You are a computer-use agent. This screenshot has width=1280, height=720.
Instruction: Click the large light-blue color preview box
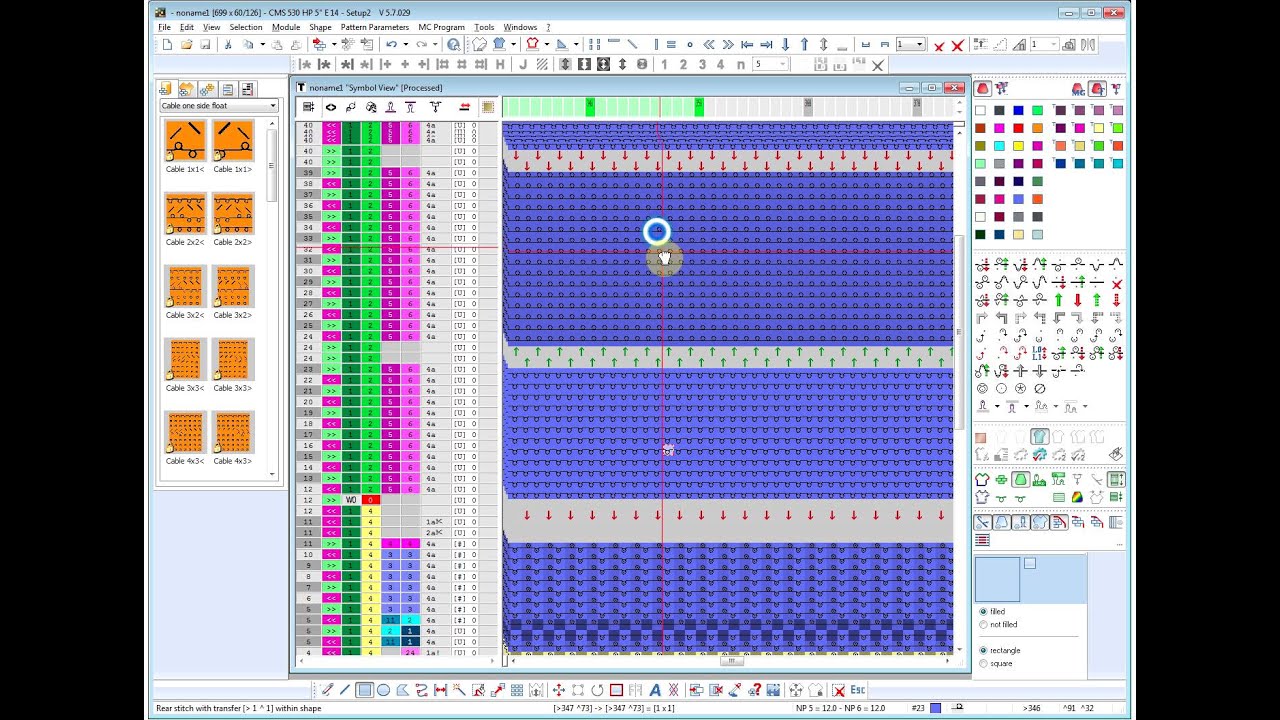[x=997, y=579]
